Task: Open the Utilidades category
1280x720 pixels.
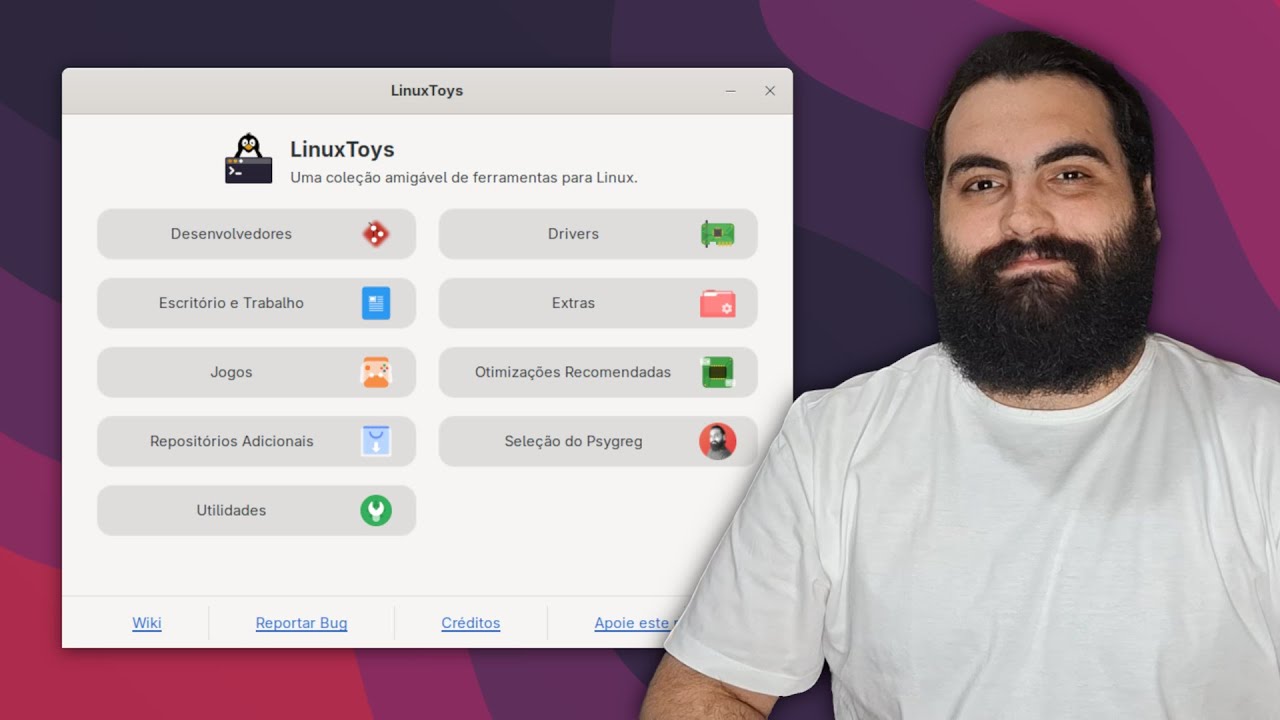Action: tap(256, 510)
